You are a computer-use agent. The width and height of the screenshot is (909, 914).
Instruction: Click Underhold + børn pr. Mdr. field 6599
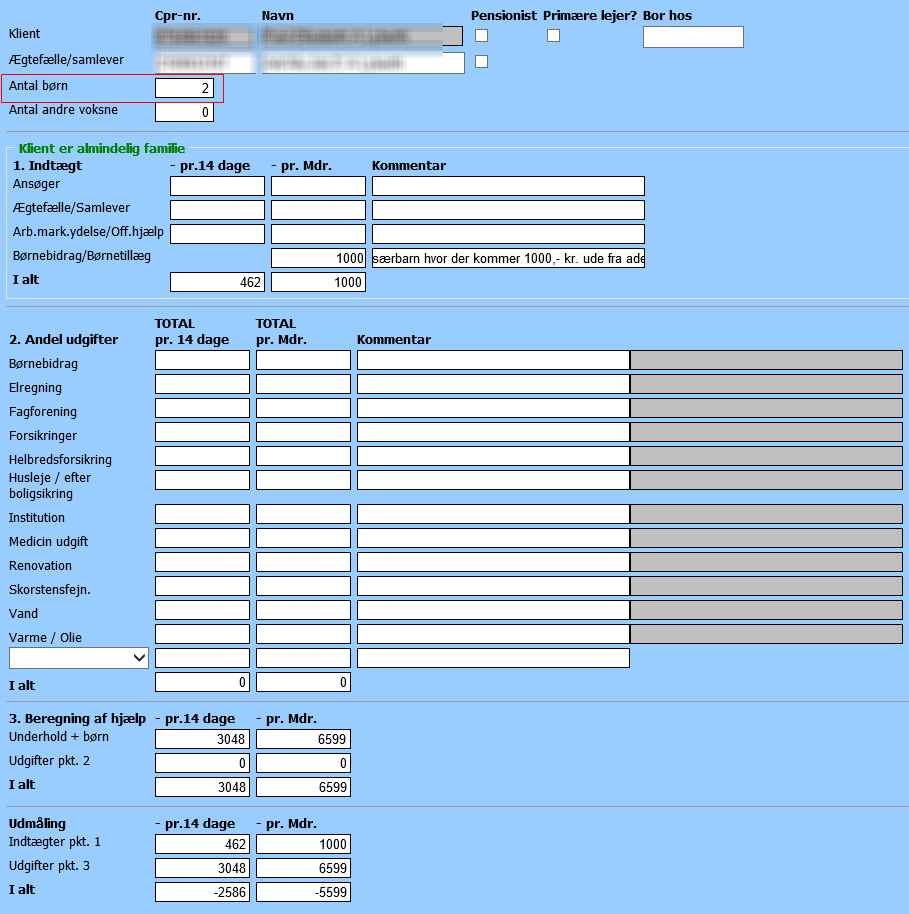pyautogui.click(x=303, y=739)
